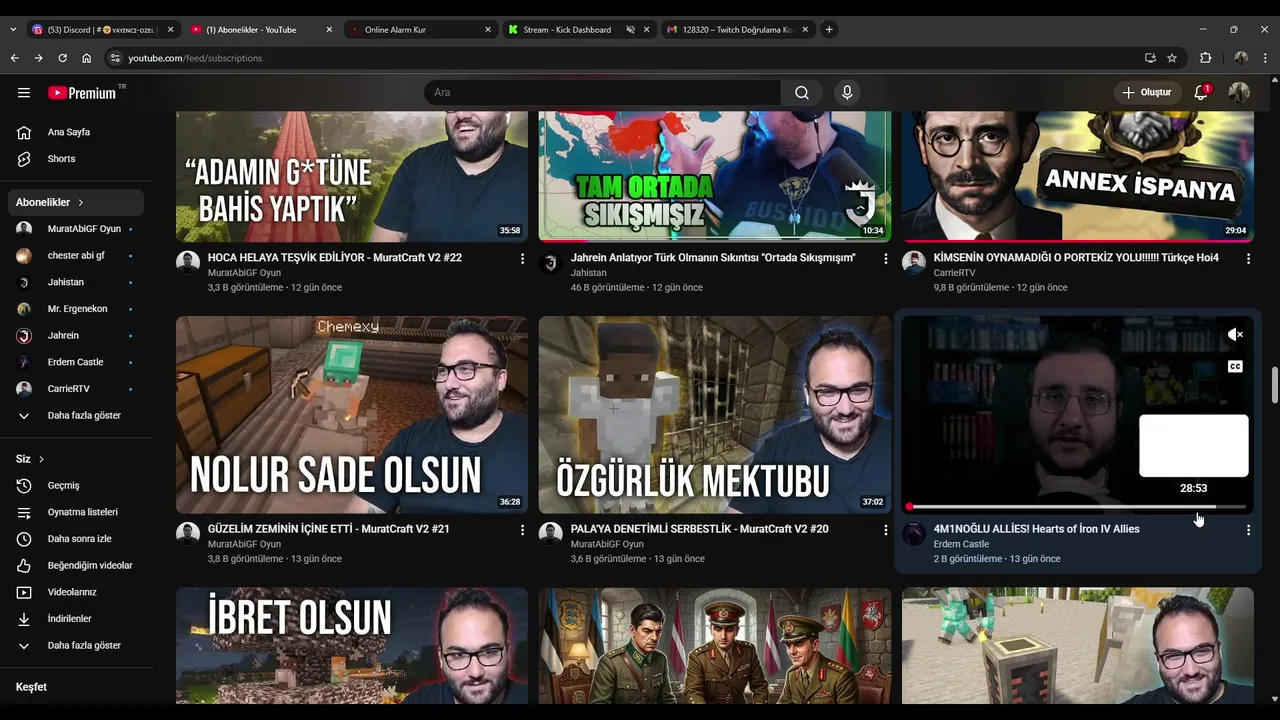The width and height of the screenshot is (1280, 720).
Task: Switch to Stream - Kick Dashboard tab
Action: pyautogui.click(x=579, y=30)
